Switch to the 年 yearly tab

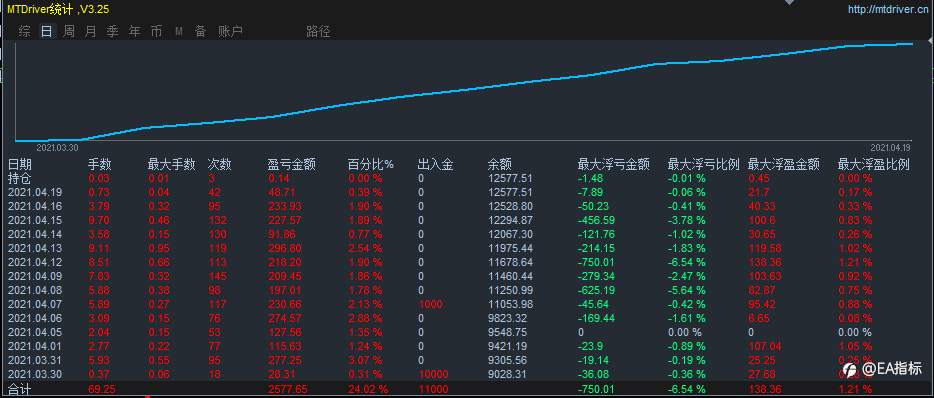(135, 32)
